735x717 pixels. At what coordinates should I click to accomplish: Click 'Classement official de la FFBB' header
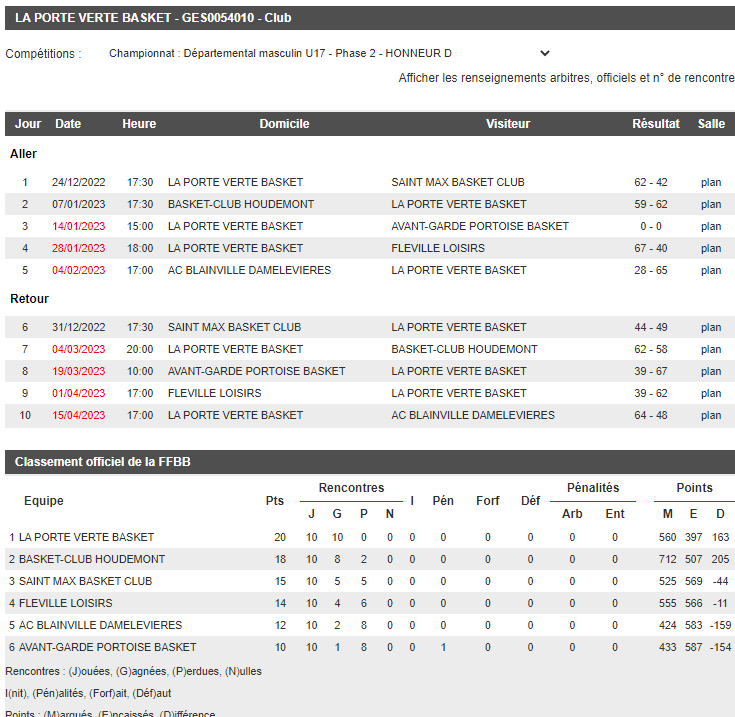tap(103, 462)
